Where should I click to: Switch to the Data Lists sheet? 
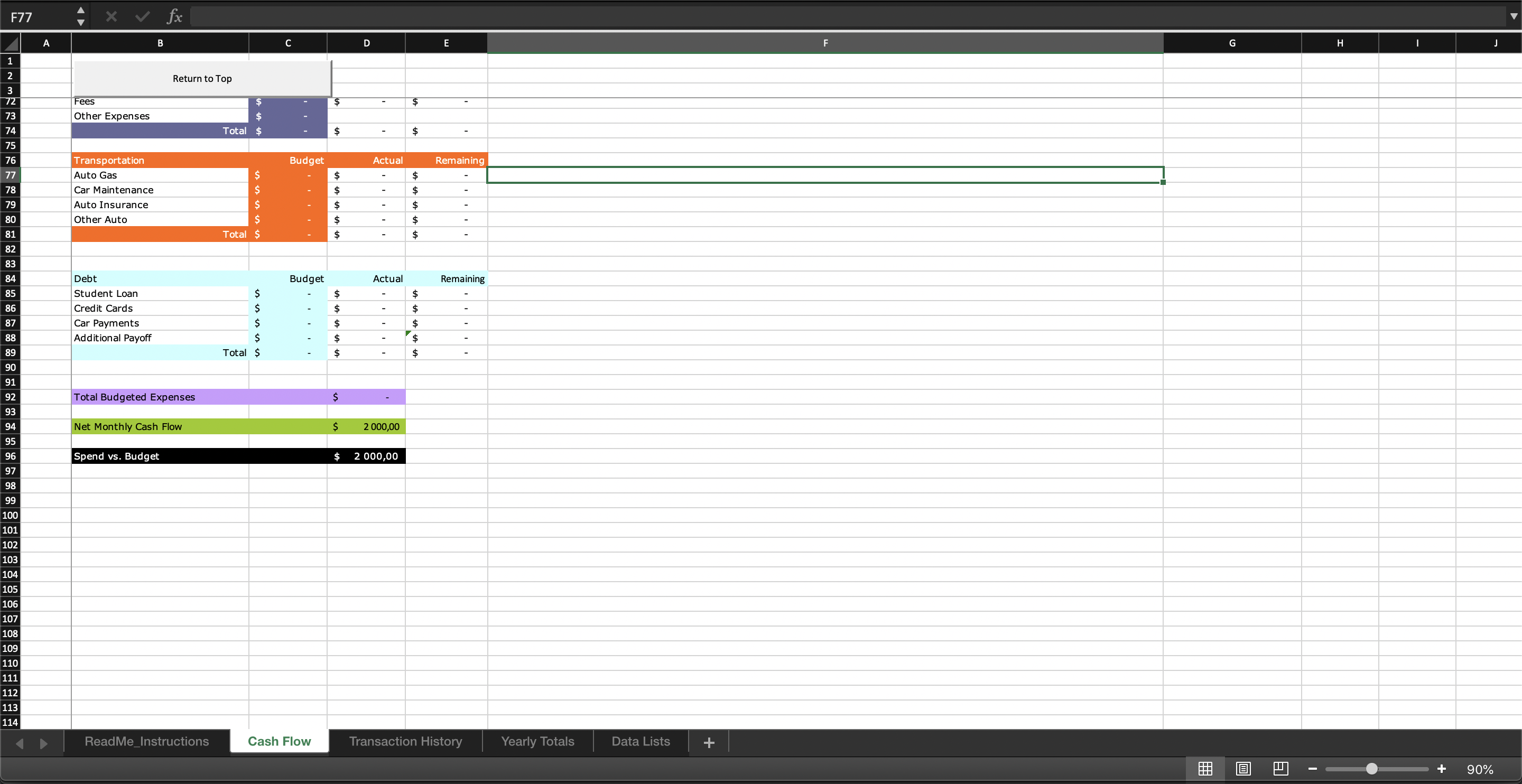pos(641,741)
